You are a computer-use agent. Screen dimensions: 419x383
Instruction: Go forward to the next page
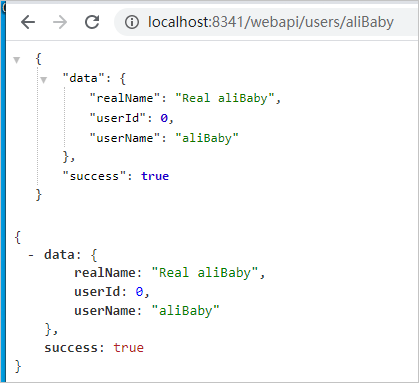coord(60,22)
